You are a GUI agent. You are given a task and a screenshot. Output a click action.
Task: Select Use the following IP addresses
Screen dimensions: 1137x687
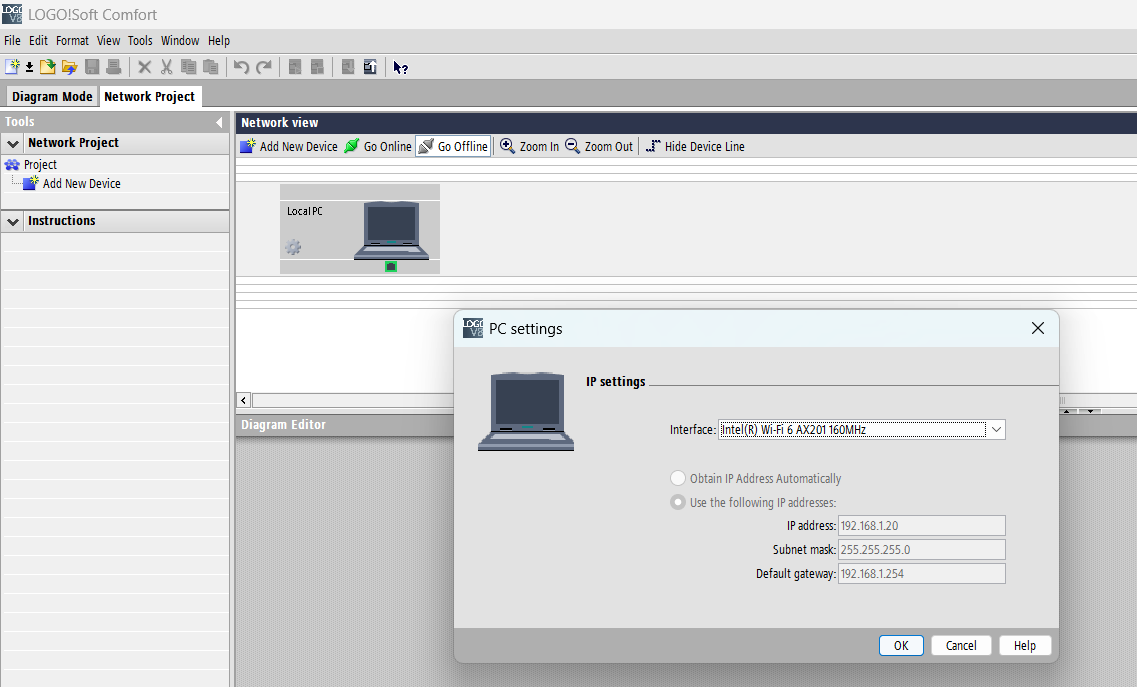click(x=678, y=502)
